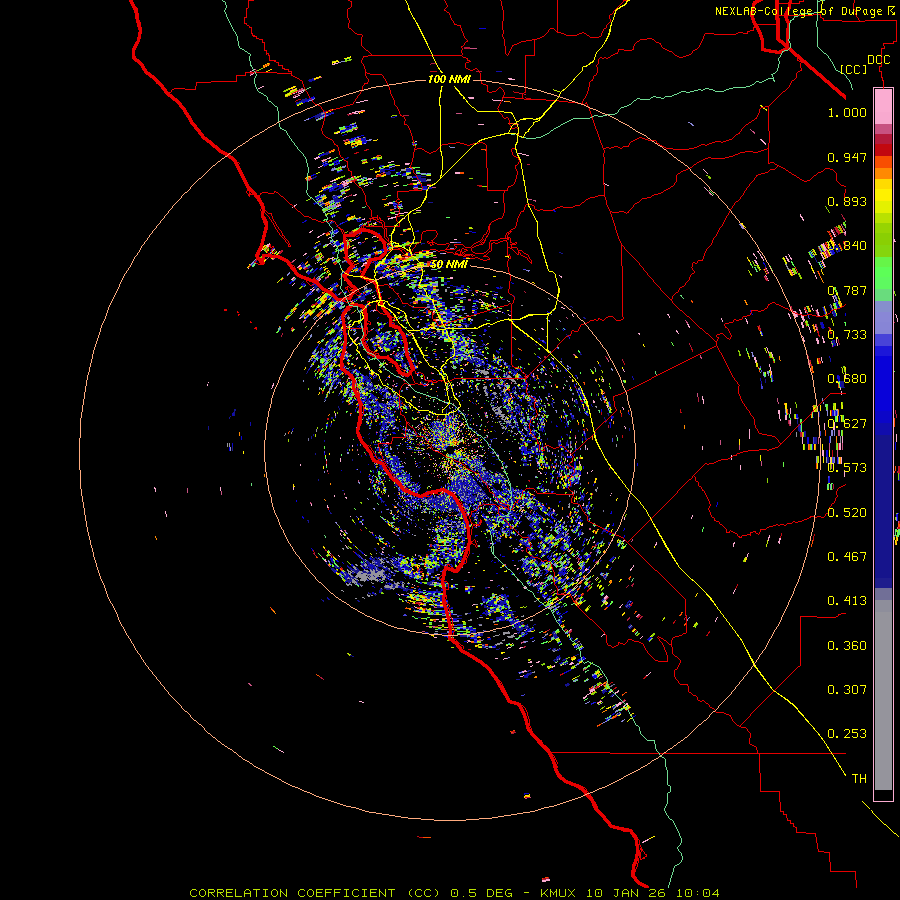This screenshot has height=900, width=900.
Task: Click the 50 NMI range ring label
Action: coord(449,265)
